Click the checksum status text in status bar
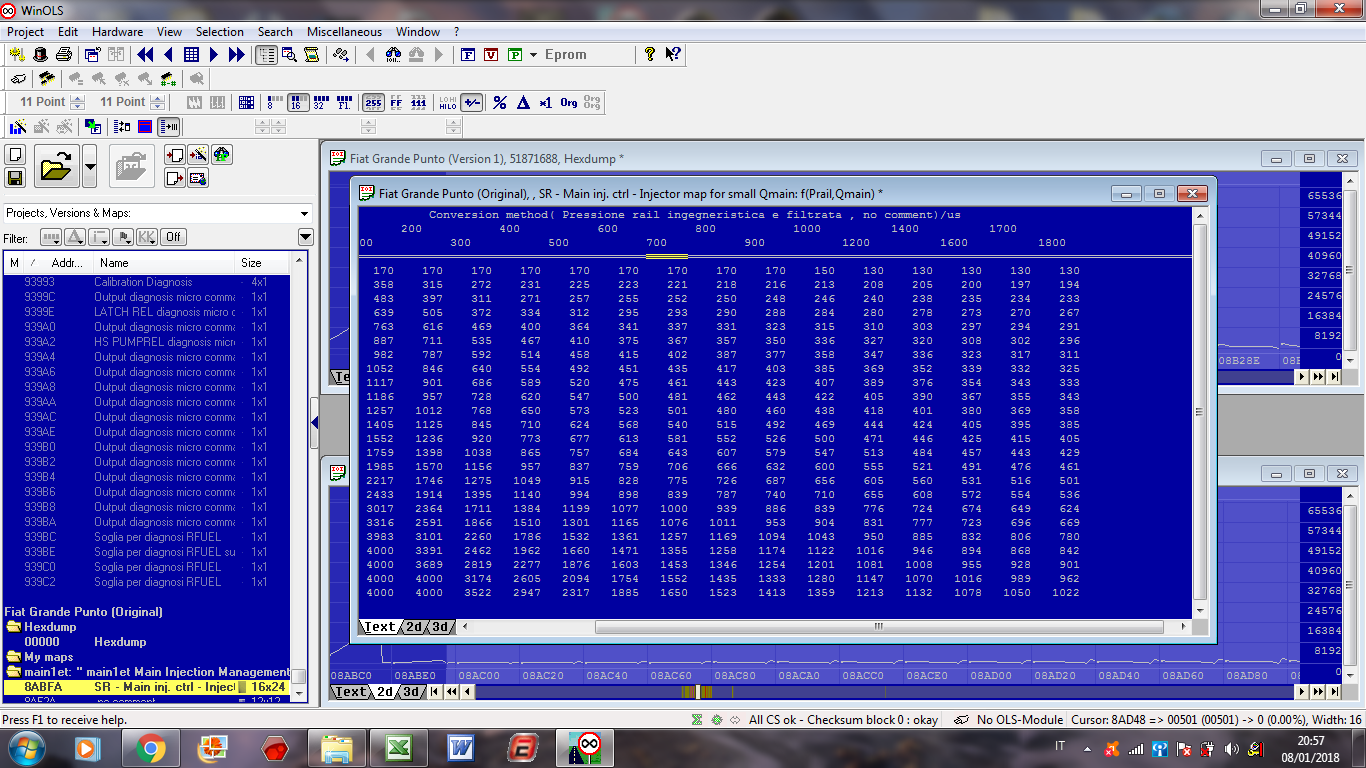 pyautogui.click(x=843, y=719)
